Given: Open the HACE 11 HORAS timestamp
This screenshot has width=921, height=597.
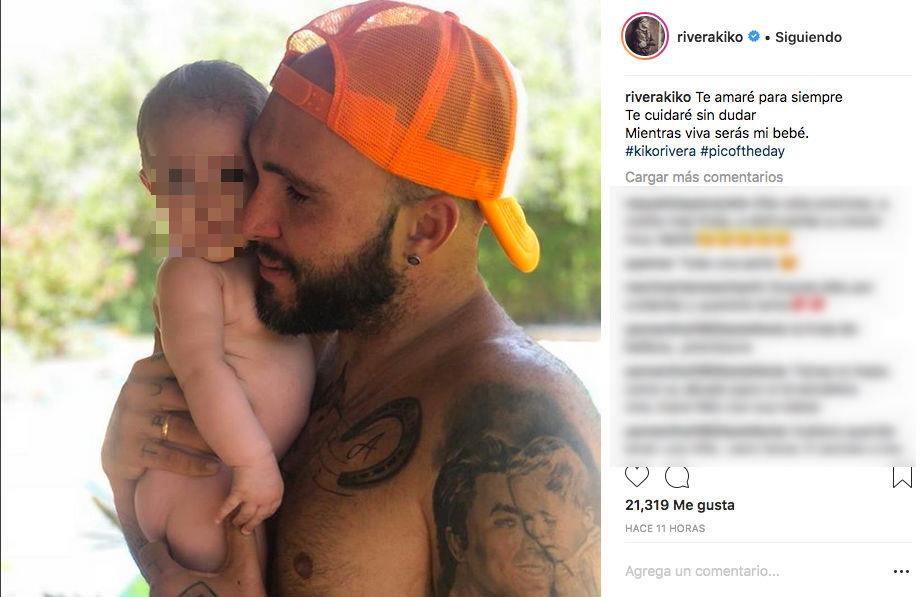Looking at the screenshot, I should click(x=665, y=528).
